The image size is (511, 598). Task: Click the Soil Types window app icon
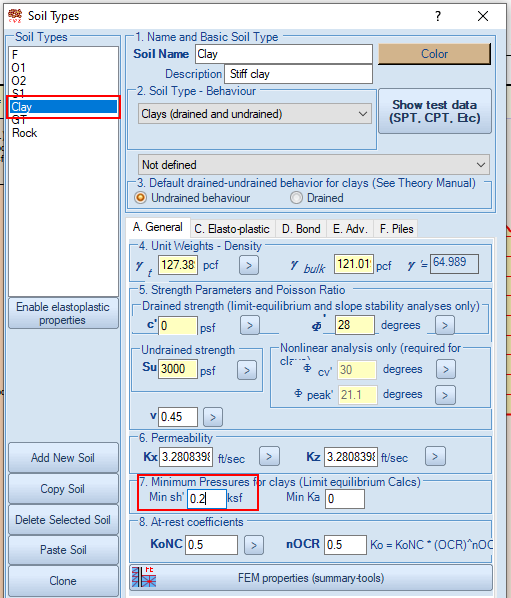click(x=15, y=16)
